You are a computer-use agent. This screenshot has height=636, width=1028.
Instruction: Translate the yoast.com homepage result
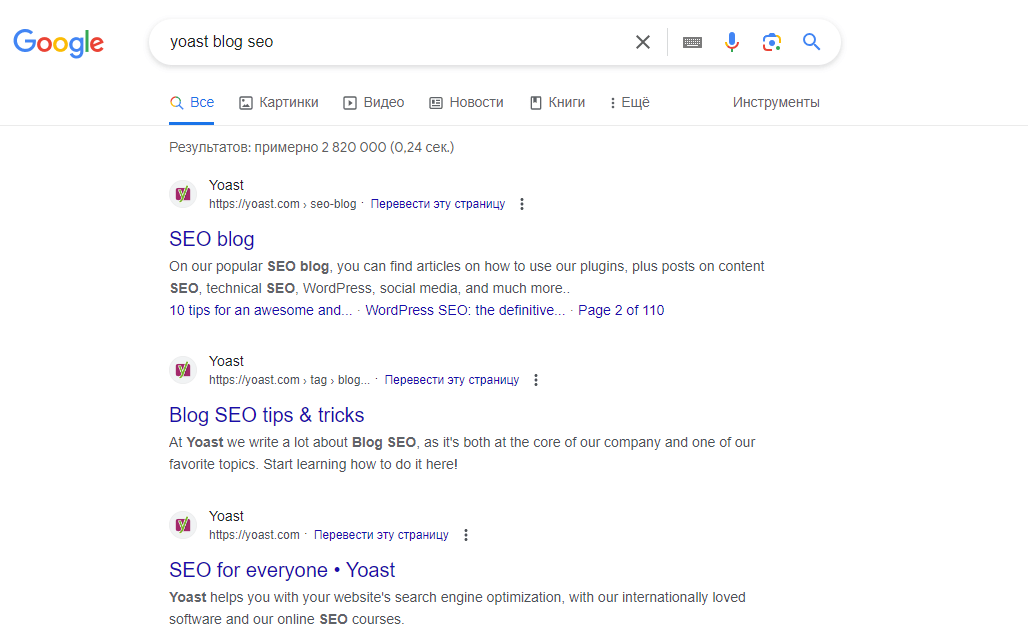381,535
